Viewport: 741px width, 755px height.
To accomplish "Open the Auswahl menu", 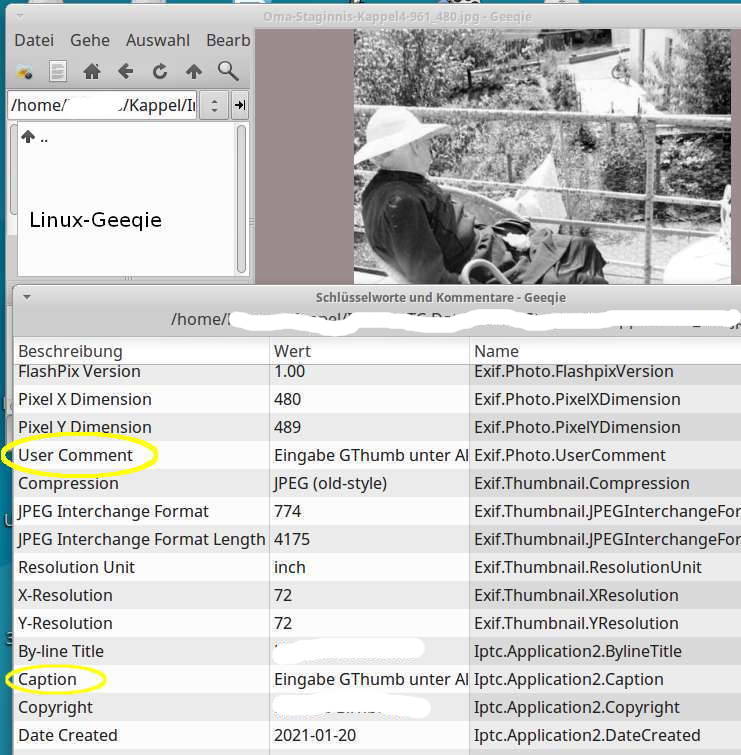I will pos(158,41).
